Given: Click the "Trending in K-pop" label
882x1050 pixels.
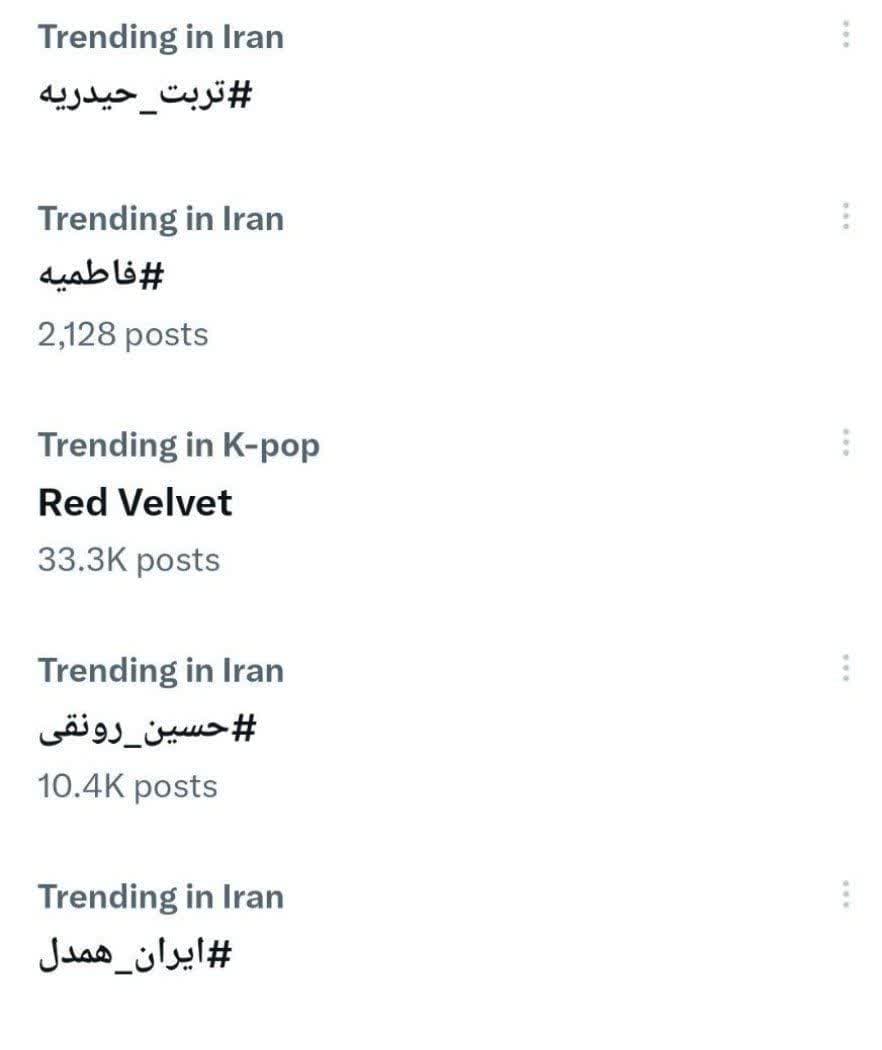Looking at the screenshot, I should [x=179, y=445].
